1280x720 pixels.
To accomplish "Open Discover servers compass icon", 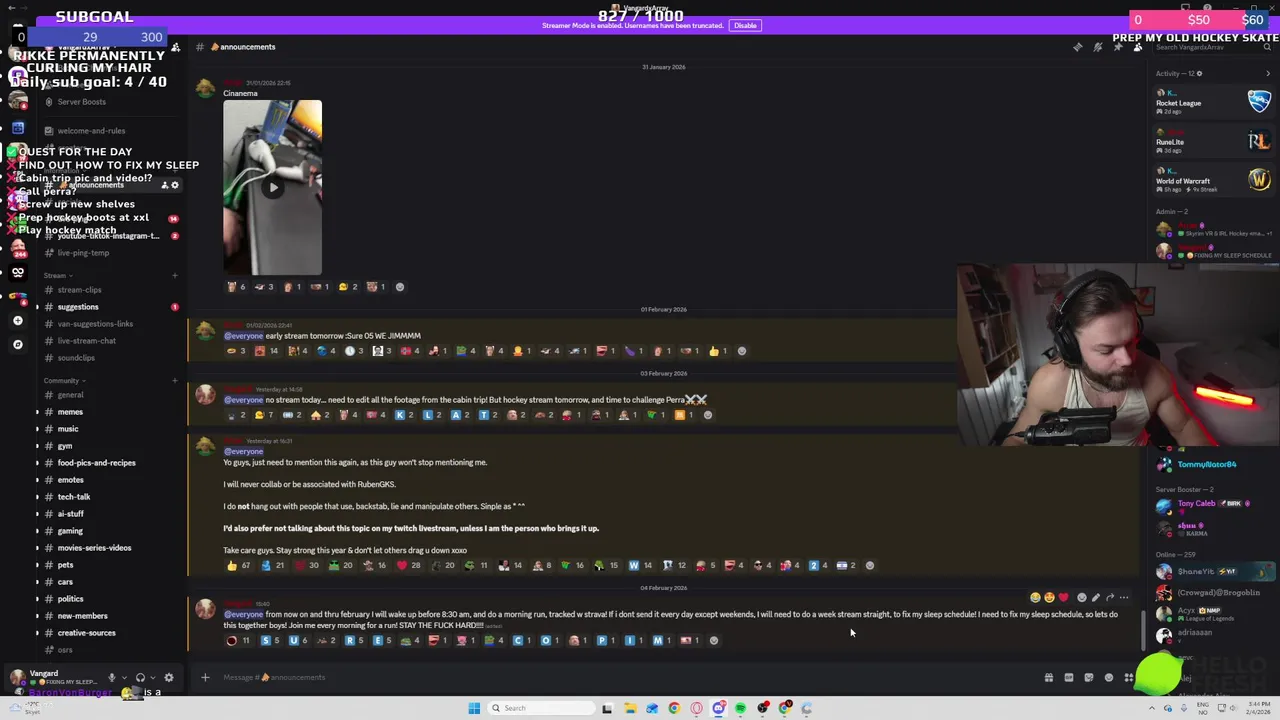I will pyautogui.click(x=17, y=344).
